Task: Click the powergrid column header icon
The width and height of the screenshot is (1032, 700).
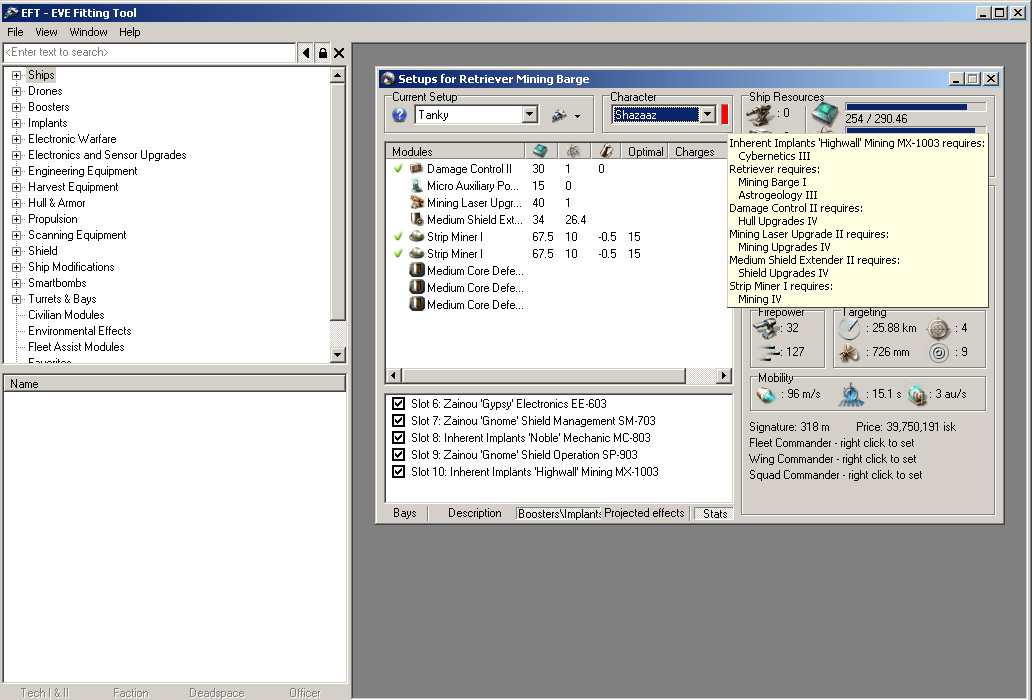Action: 573,151
